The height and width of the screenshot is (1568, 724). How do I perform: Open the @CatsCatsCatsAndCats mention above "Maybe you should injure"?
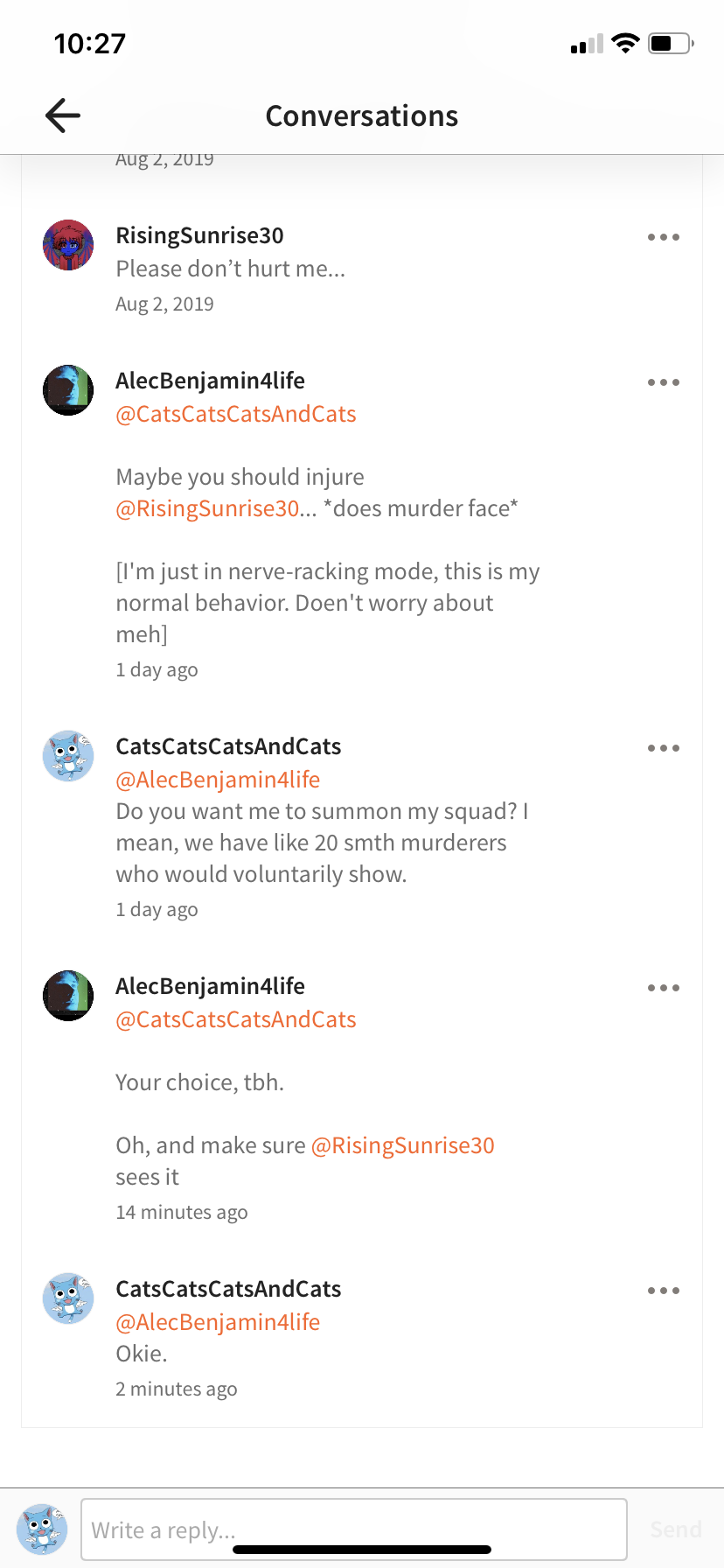coord(236,414)
